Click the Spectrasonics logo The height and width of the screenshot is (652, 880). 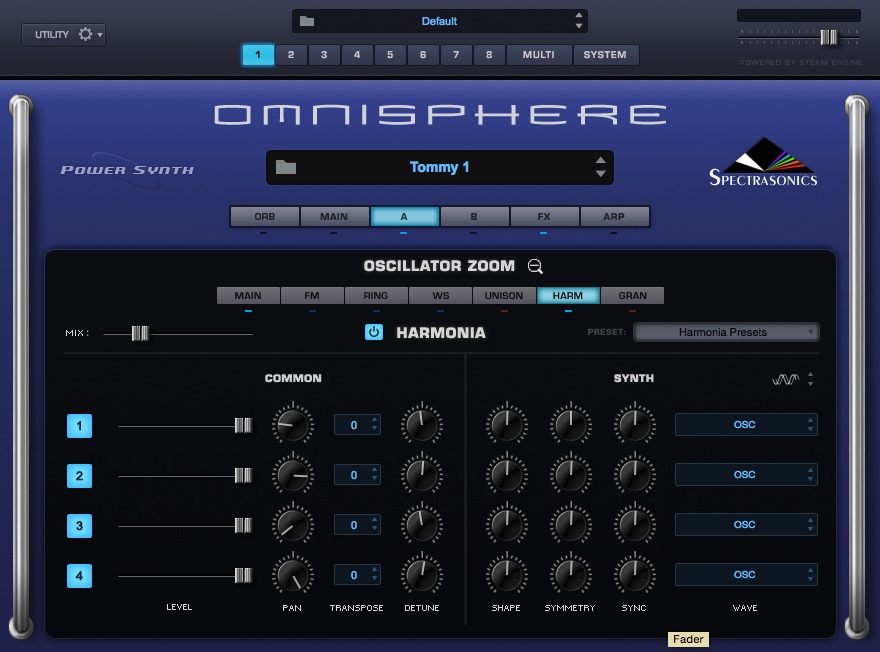(x=763, y=162)
